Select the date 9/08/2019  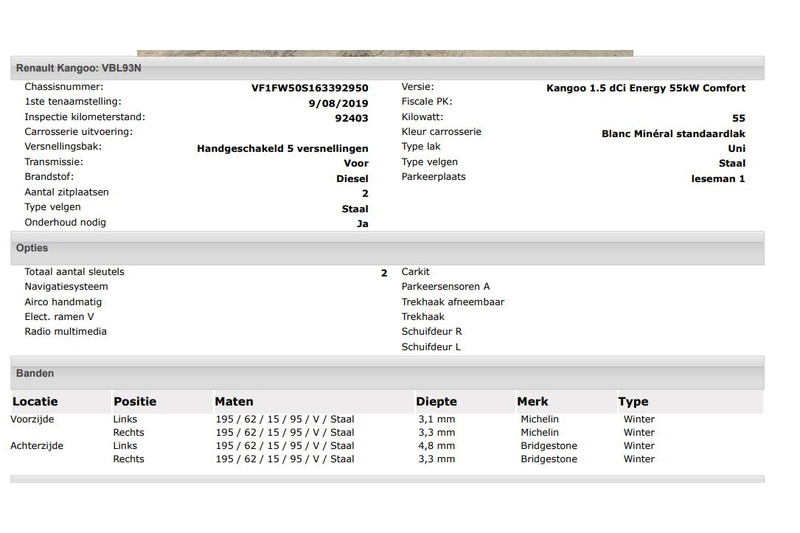[339, 103]
